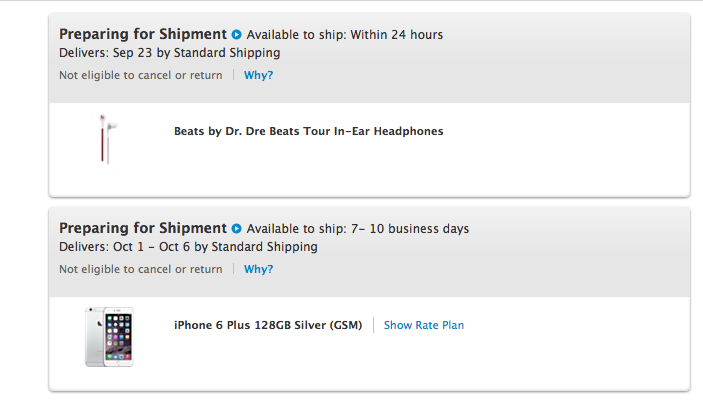703x409 pixels.
Task: Click Preparing for Shipment heading above Sep 23 delivery
Action: pos(143,34)
